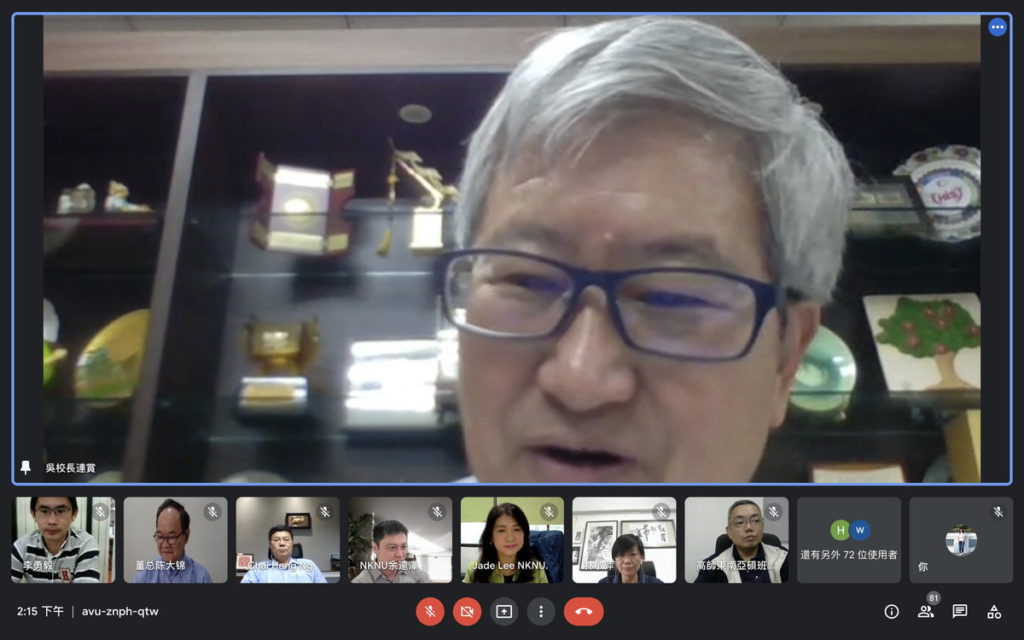Open the blue three-dot menu on main video

click(x=997, y=27)
